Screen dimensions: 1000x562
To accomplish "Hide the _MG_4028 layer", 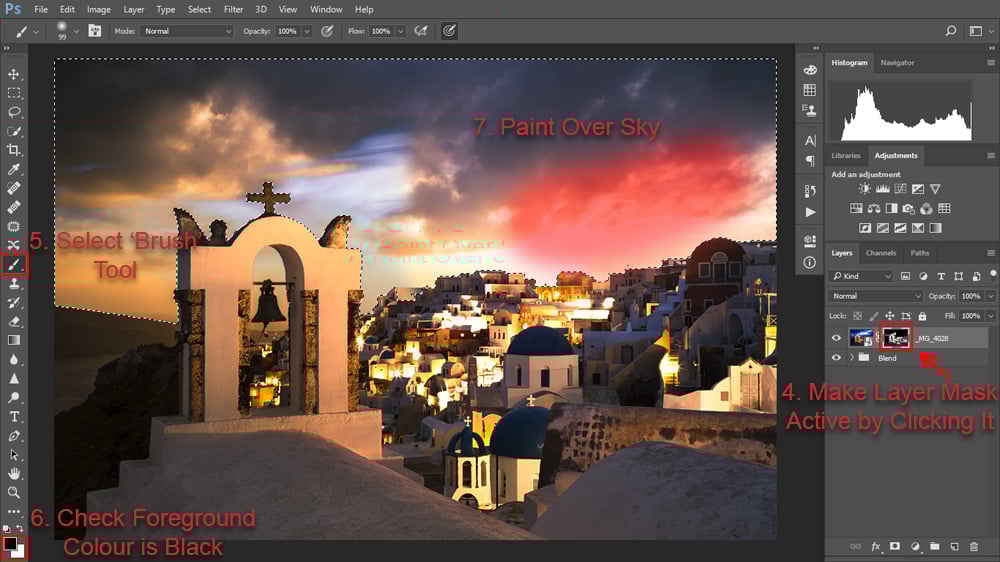I will [x=836, y=338].
